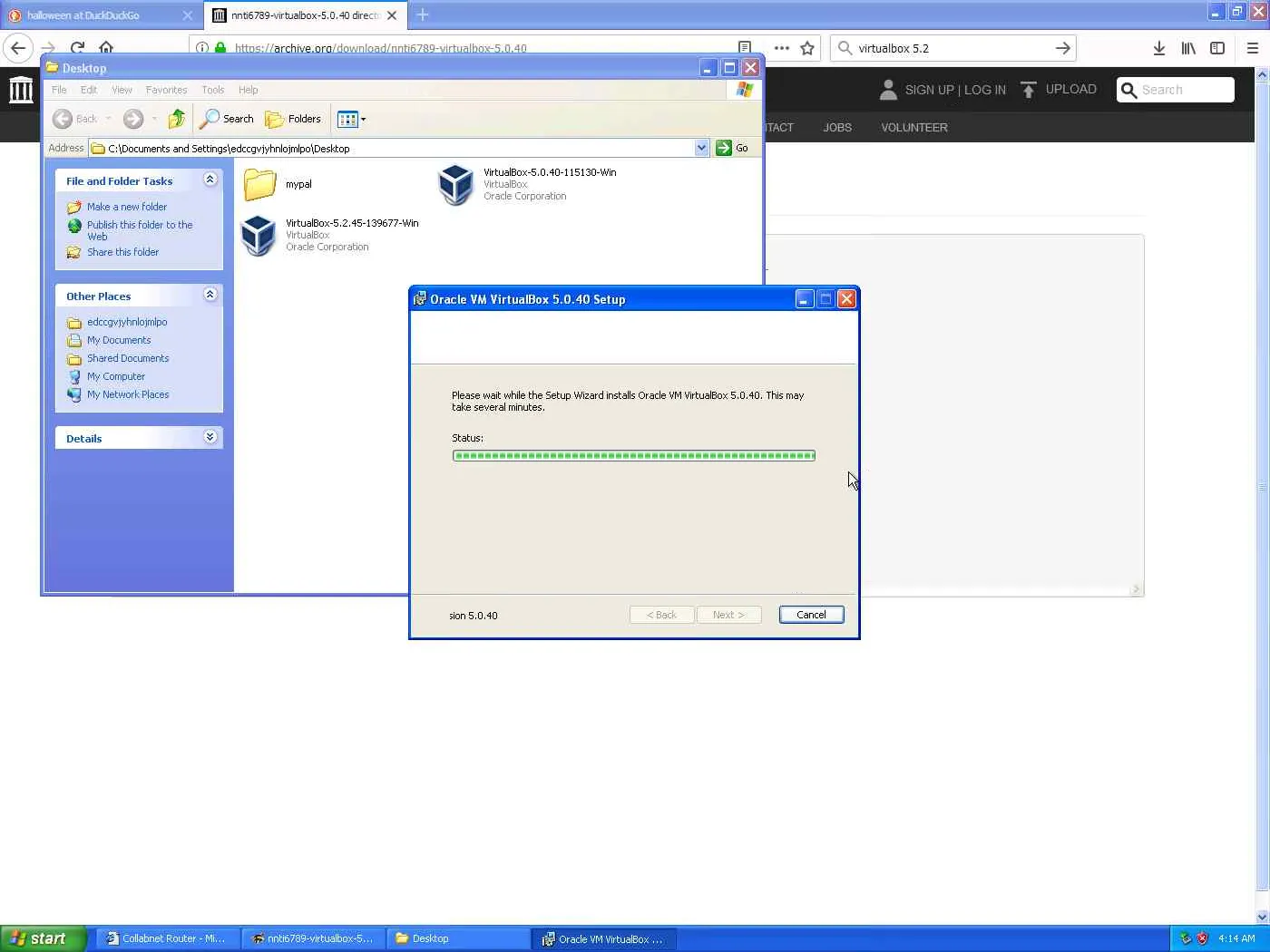Viewport: 1270px width, 952px height.
Task: Open the Tools menu in Explorer
Action: tap(213, 90)
